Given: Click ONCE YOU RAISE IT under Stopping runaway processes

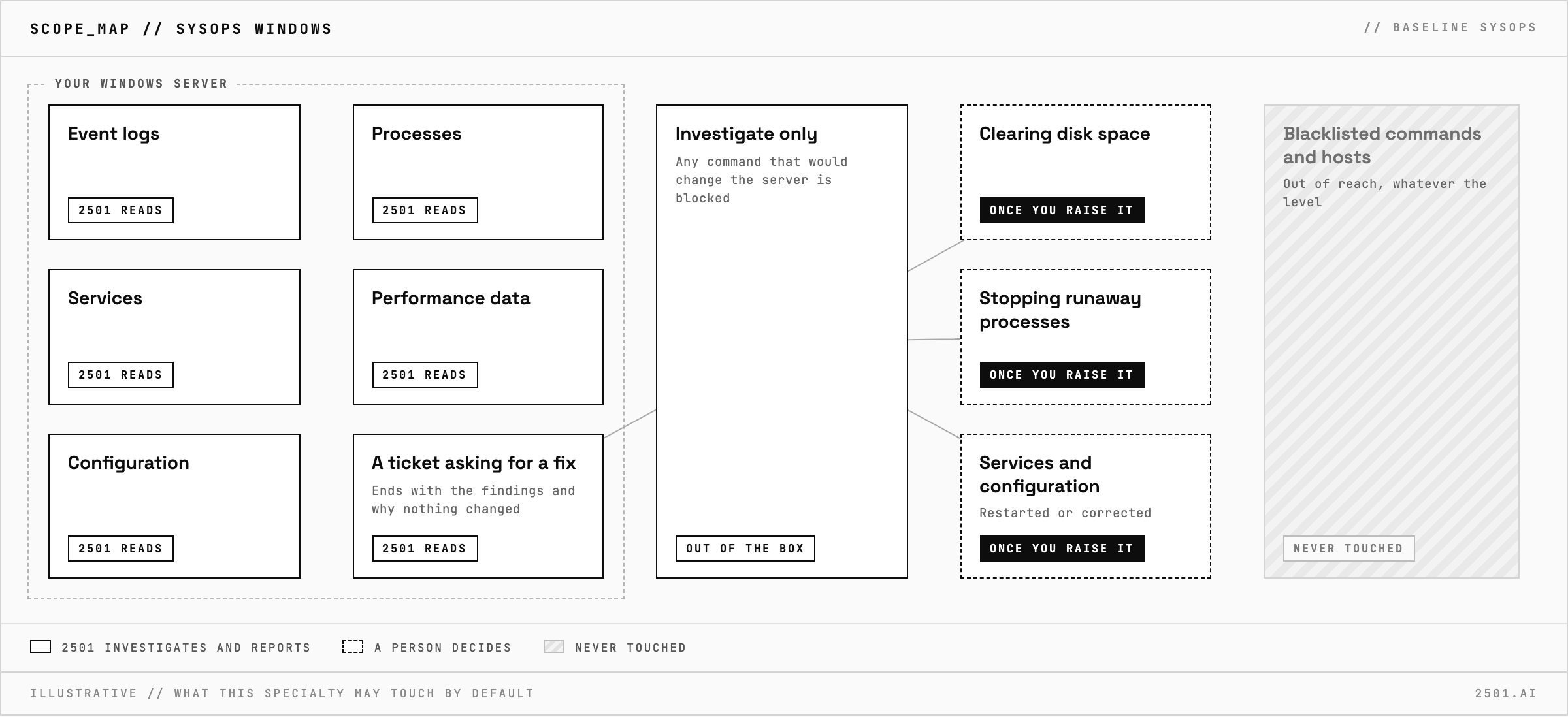Looking at the screenshot, I should (x=1062, y=375).
